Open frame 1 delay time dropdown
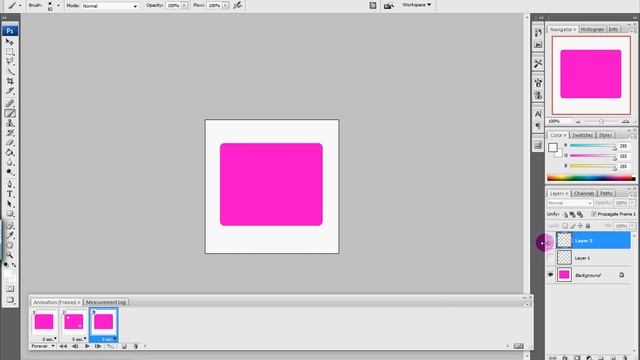The image size is (640, 360). pyautogui.click(x=50, y=339)
